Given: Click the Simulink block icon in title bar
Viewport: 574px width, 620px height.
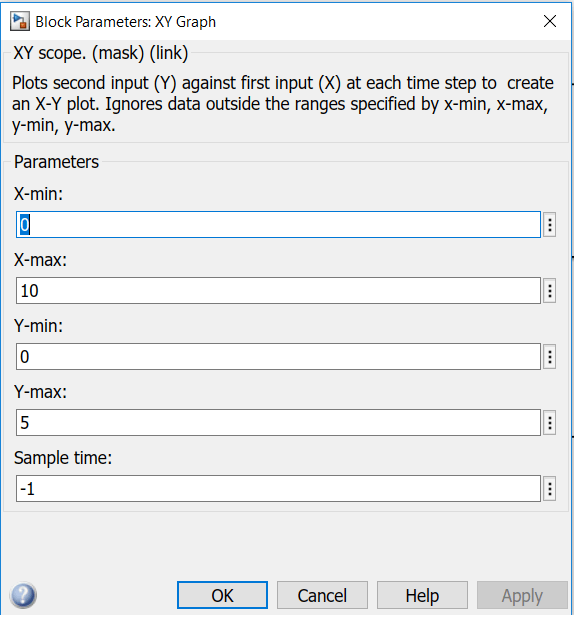Looking at the screenshot, I should (x=20, y=21).
